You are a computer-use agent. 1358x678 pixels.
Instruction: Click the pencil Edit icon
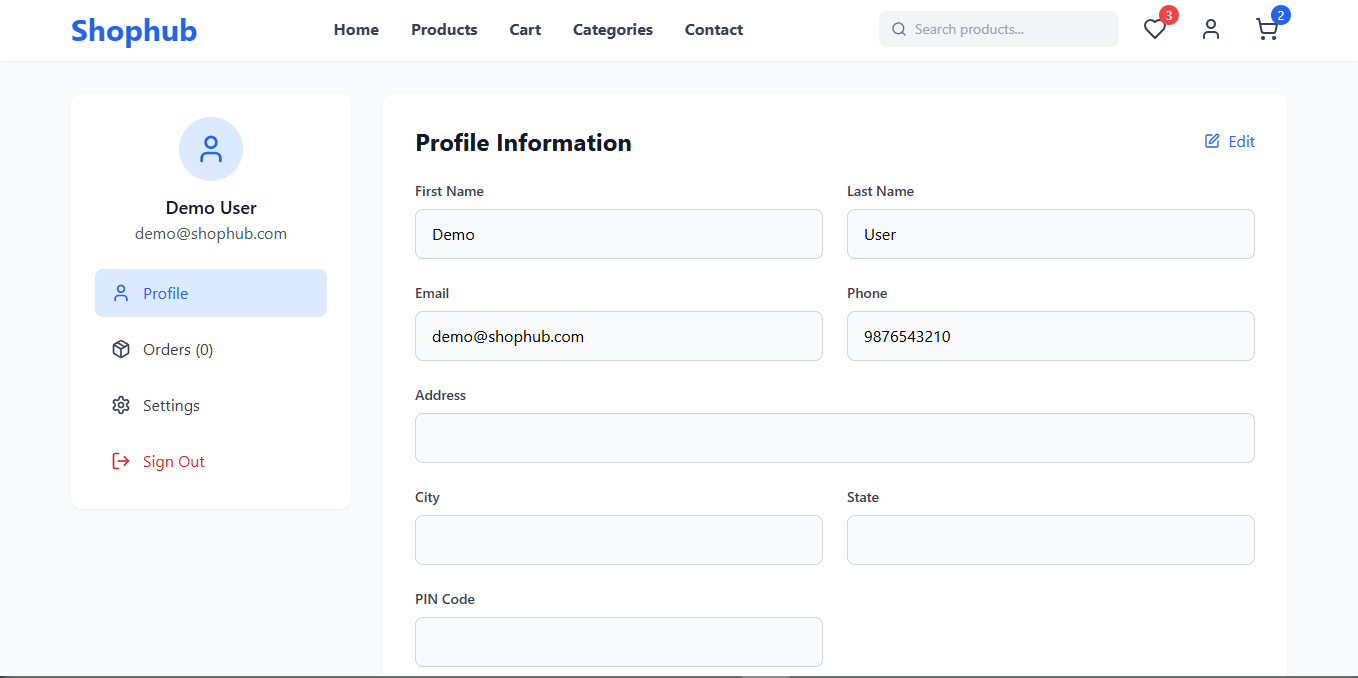click(x=1212, y=141)
